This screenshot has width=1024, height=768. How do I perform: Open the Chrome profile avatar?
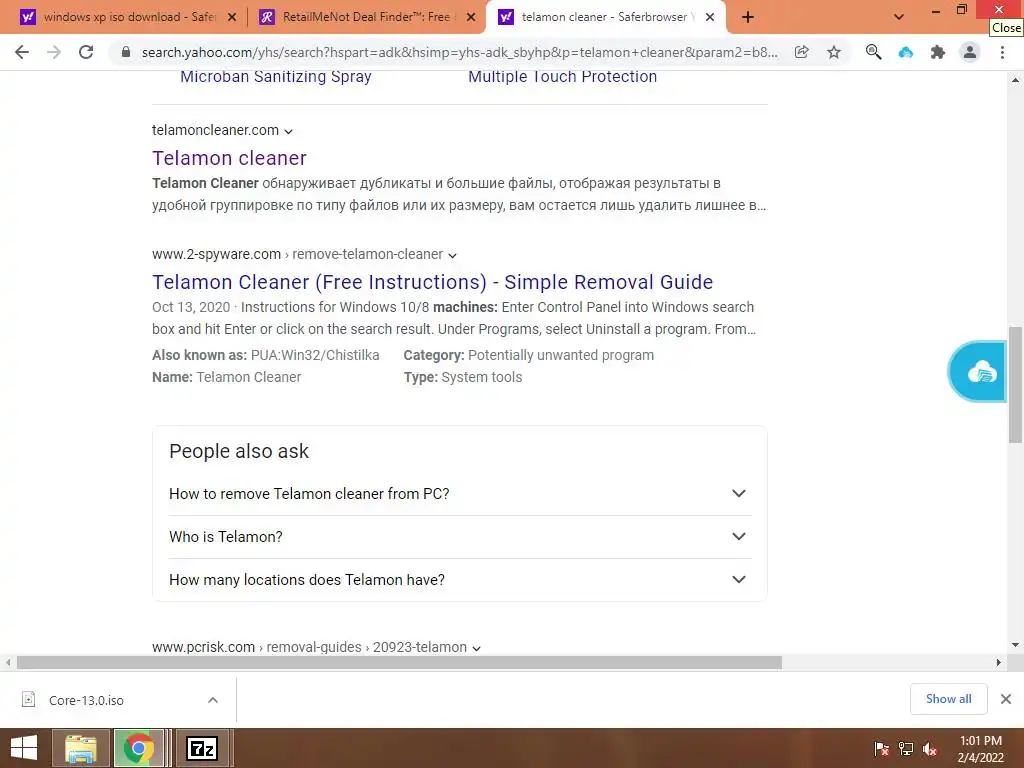(x=970, y=52)
